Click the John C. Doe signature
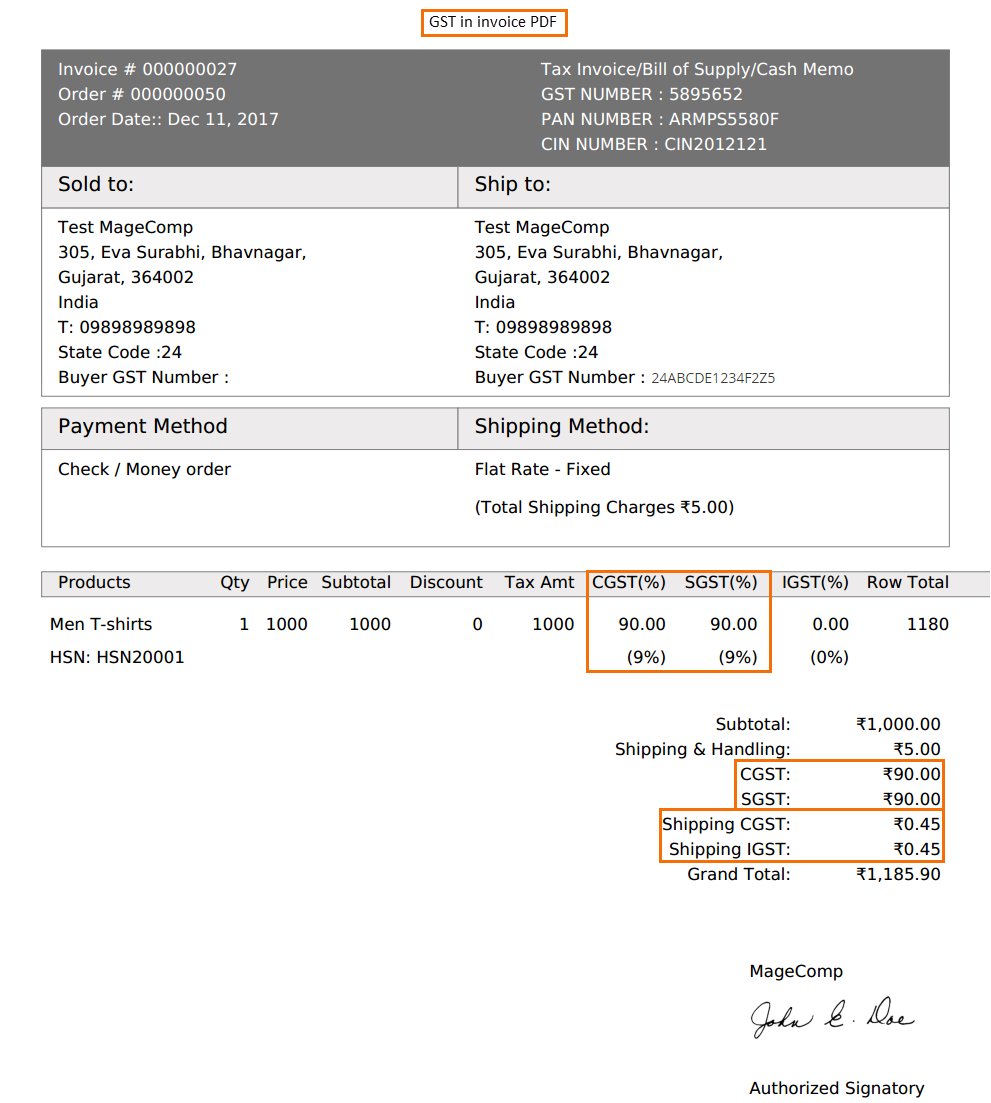 point(832,1017)
